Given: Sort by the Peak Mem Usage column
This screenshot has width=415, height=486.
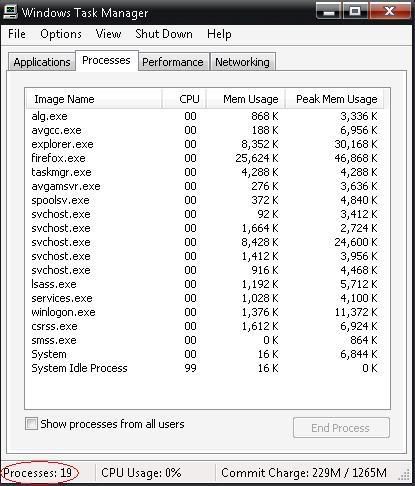Looking at the screenshot, I should 334,99.
